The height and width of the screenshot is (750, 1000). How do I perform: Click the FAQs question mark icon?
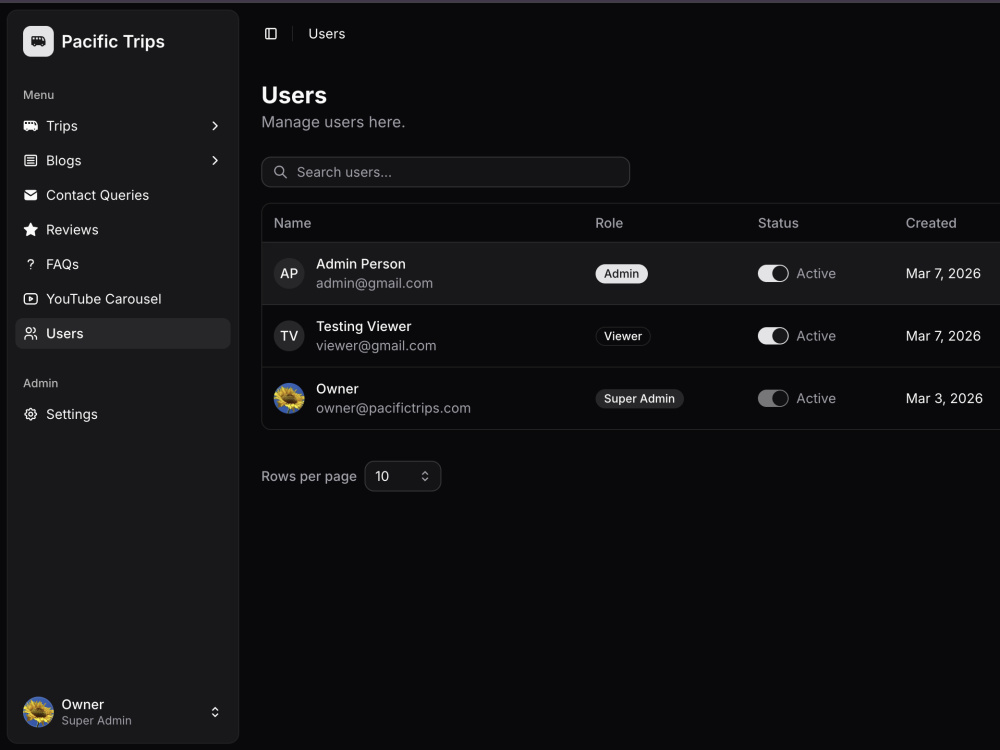[31, 264]
